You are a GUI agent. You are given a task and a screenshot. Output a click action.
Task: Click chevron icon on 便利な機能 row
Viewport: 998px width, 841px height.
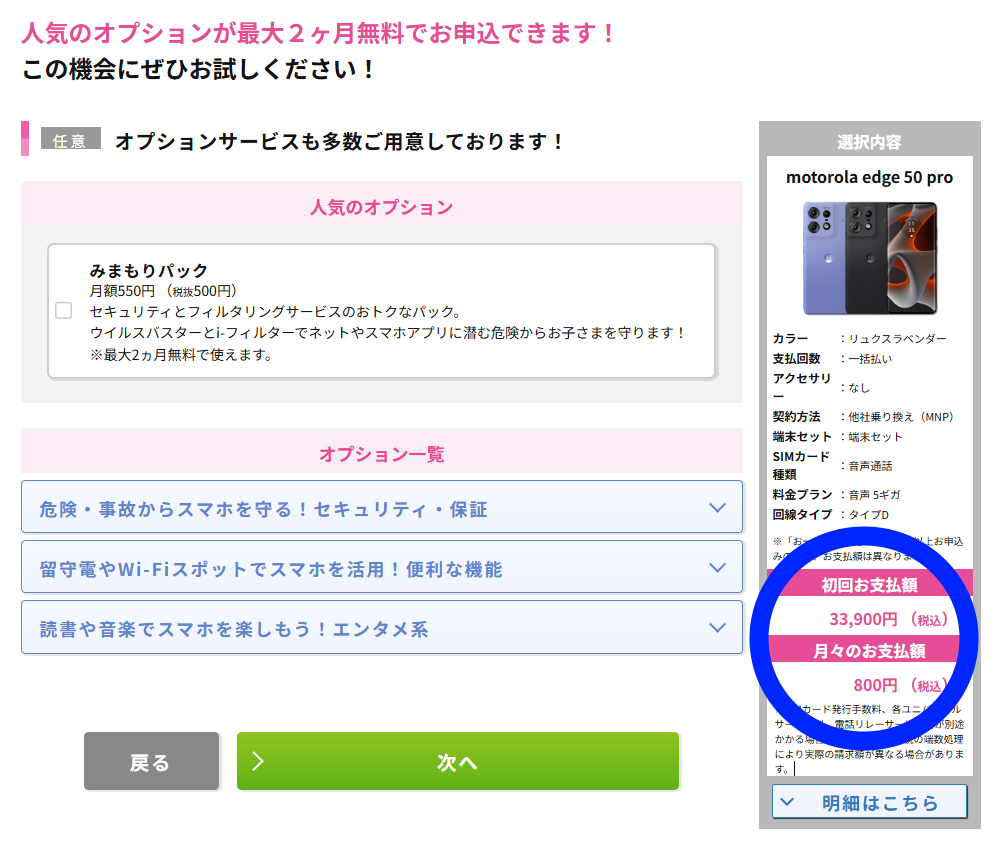717,567
